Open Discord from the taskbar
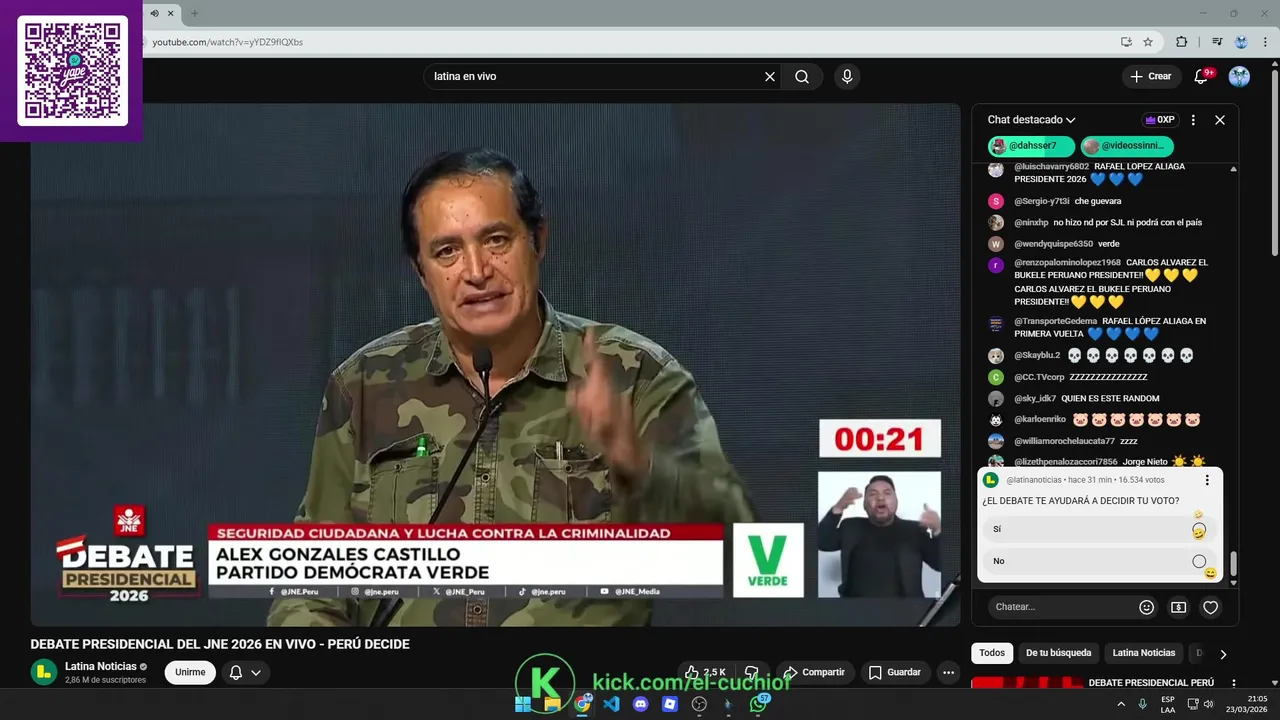Image resolution: width=1280 pixels, height=720 pixels. [x=641, y=704]
